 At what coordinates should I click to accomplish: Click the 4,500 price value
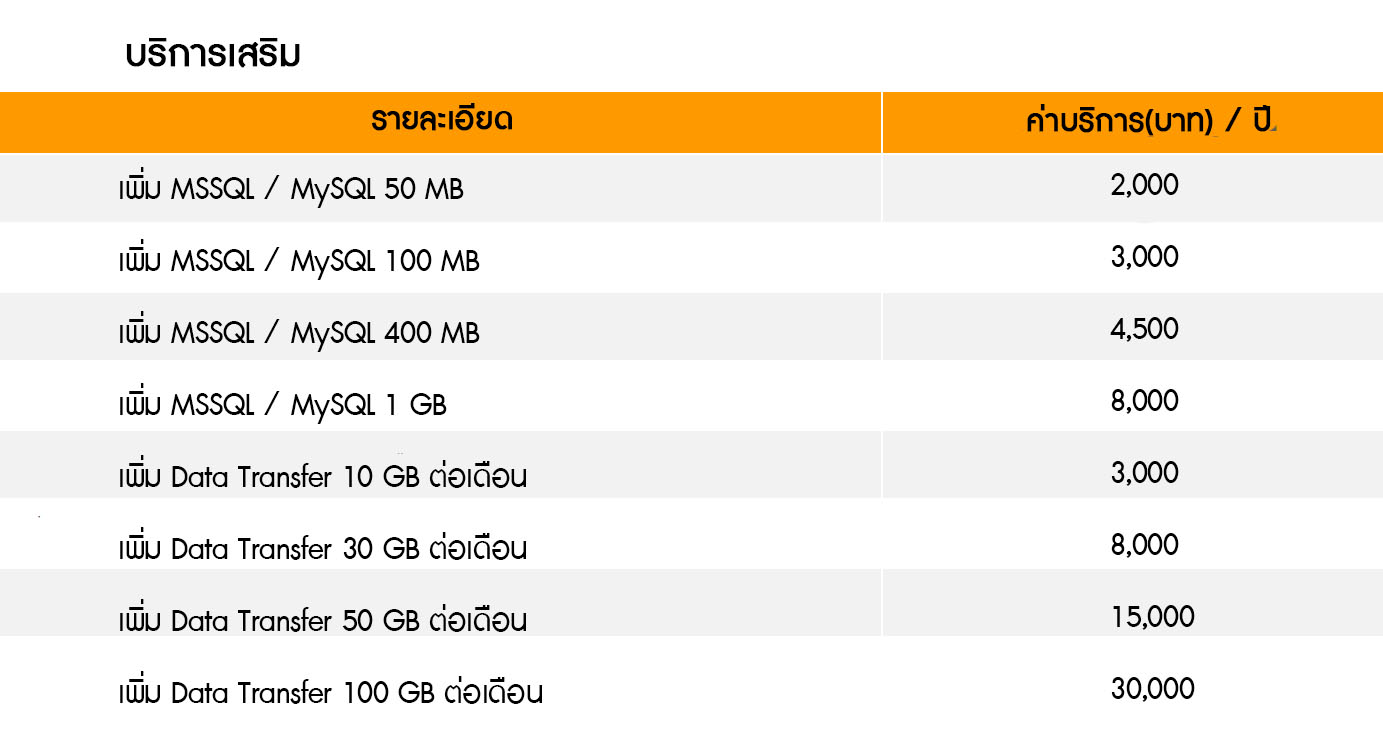point(1145,329)
